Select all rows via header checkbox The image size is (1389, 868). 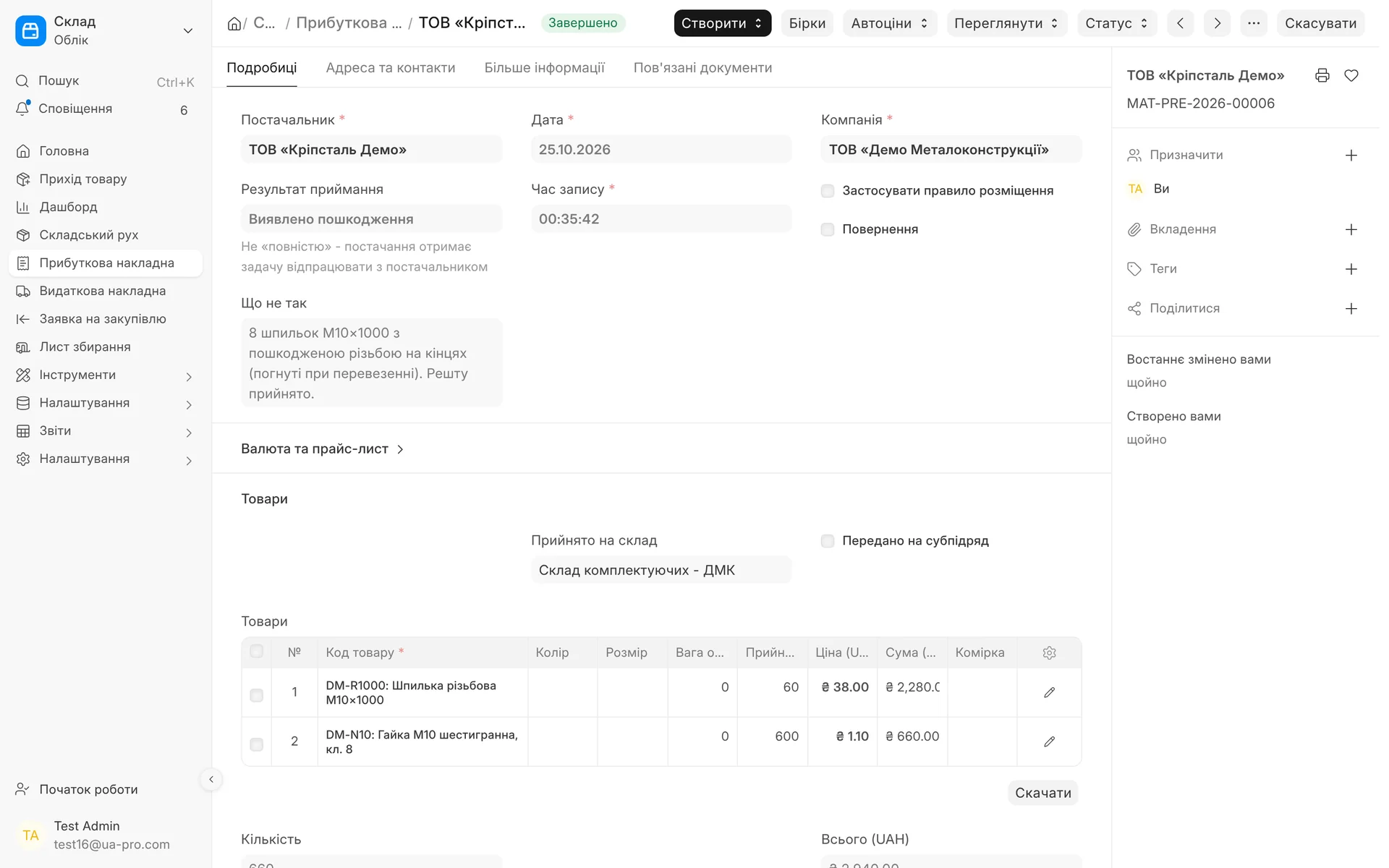point(256,651)
